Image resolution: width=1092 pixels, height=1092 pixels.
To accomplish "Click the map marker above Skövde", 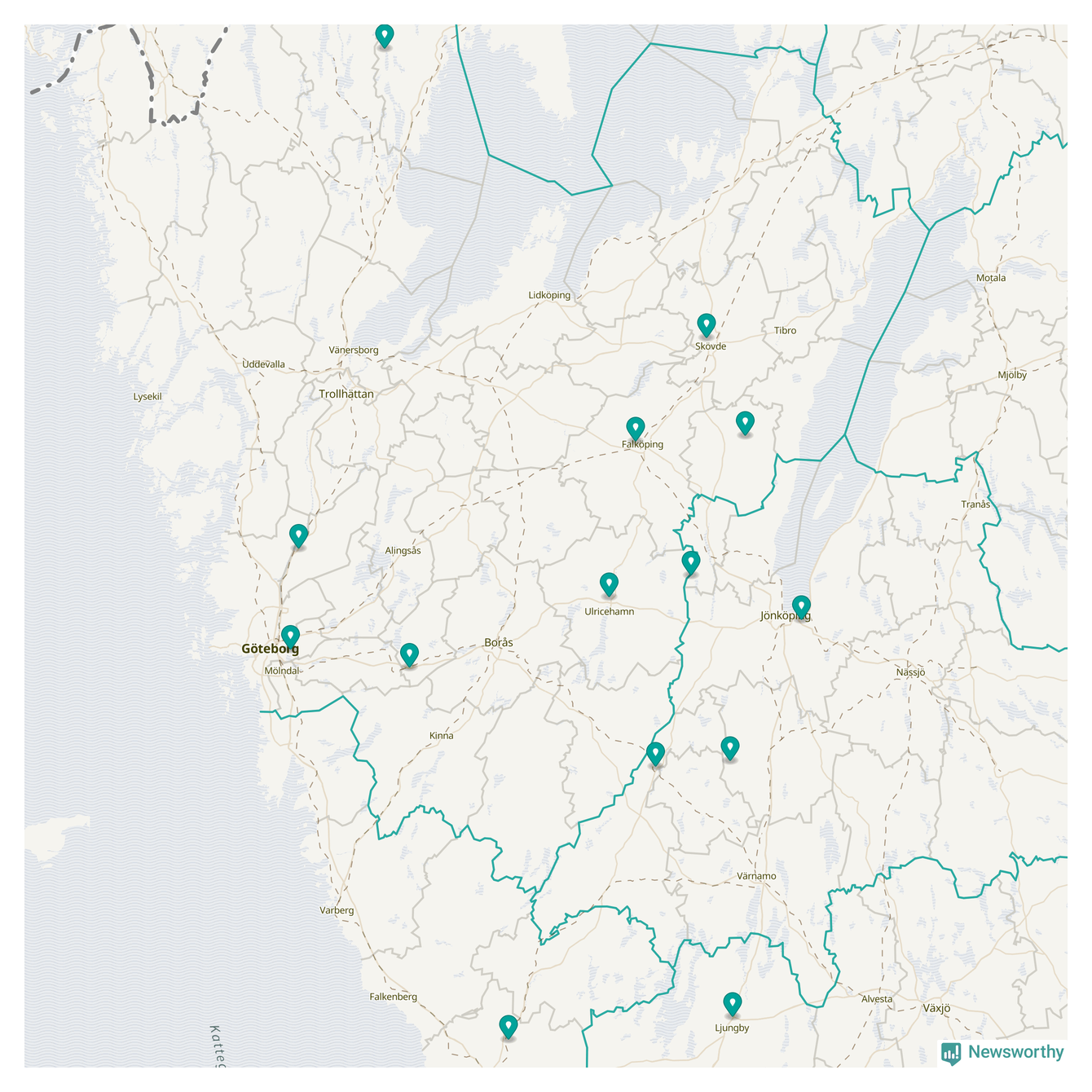I will pyautogui.click(x=706, y=324).
